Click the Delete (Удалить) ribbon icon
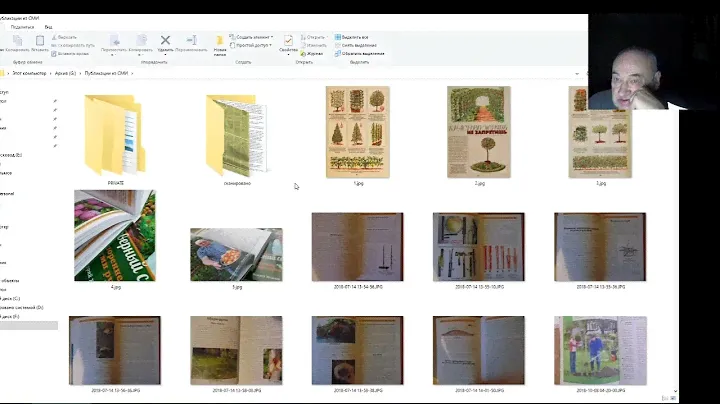The height and width of the screenshot is (404, 720). [x=166, y=42]
